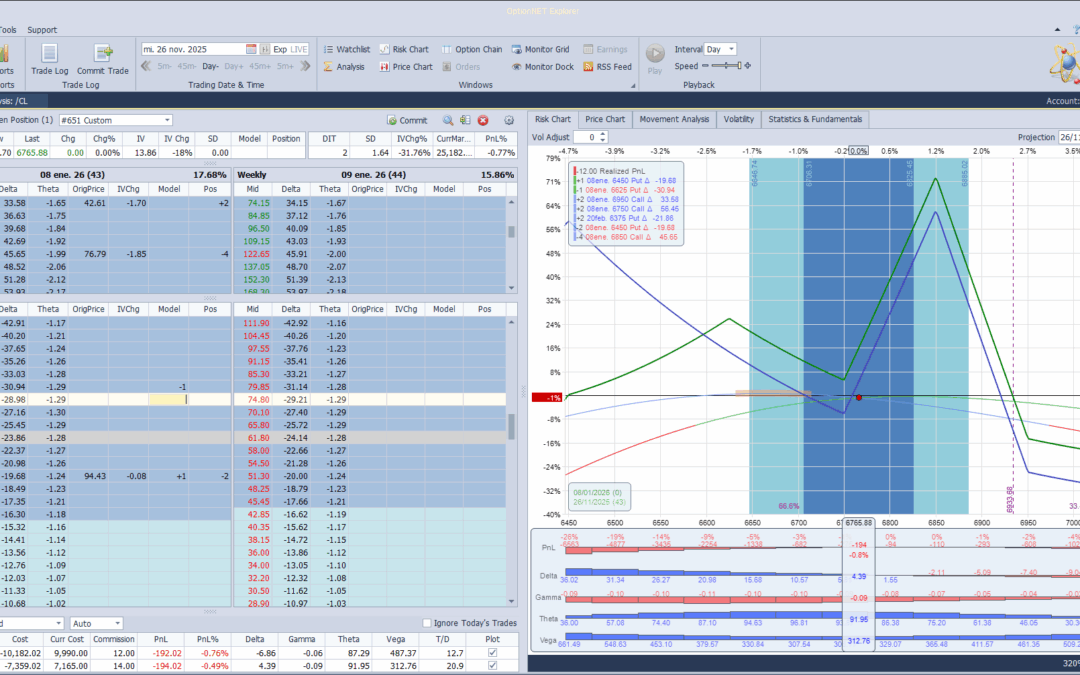
Task: Click the magnifier search icon beside Commit
Action: [x=448, y=120]
